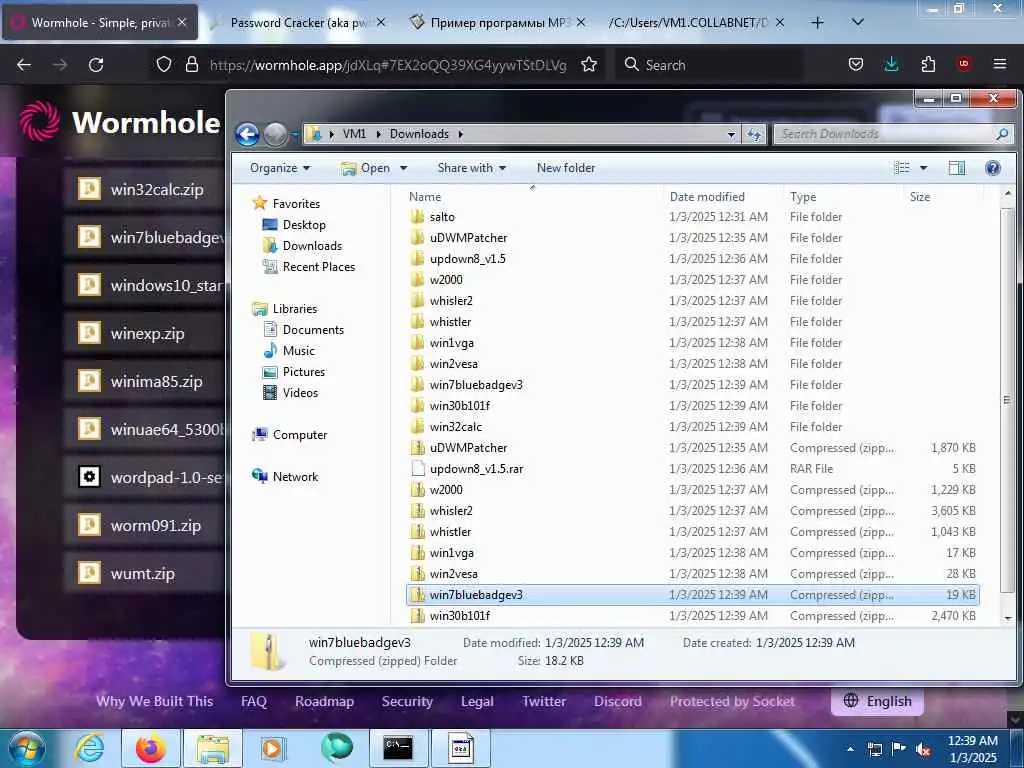This screenshot has width=1024, height=768.
Task: Open Firefox downloads panel arrow
Action: 891,64
